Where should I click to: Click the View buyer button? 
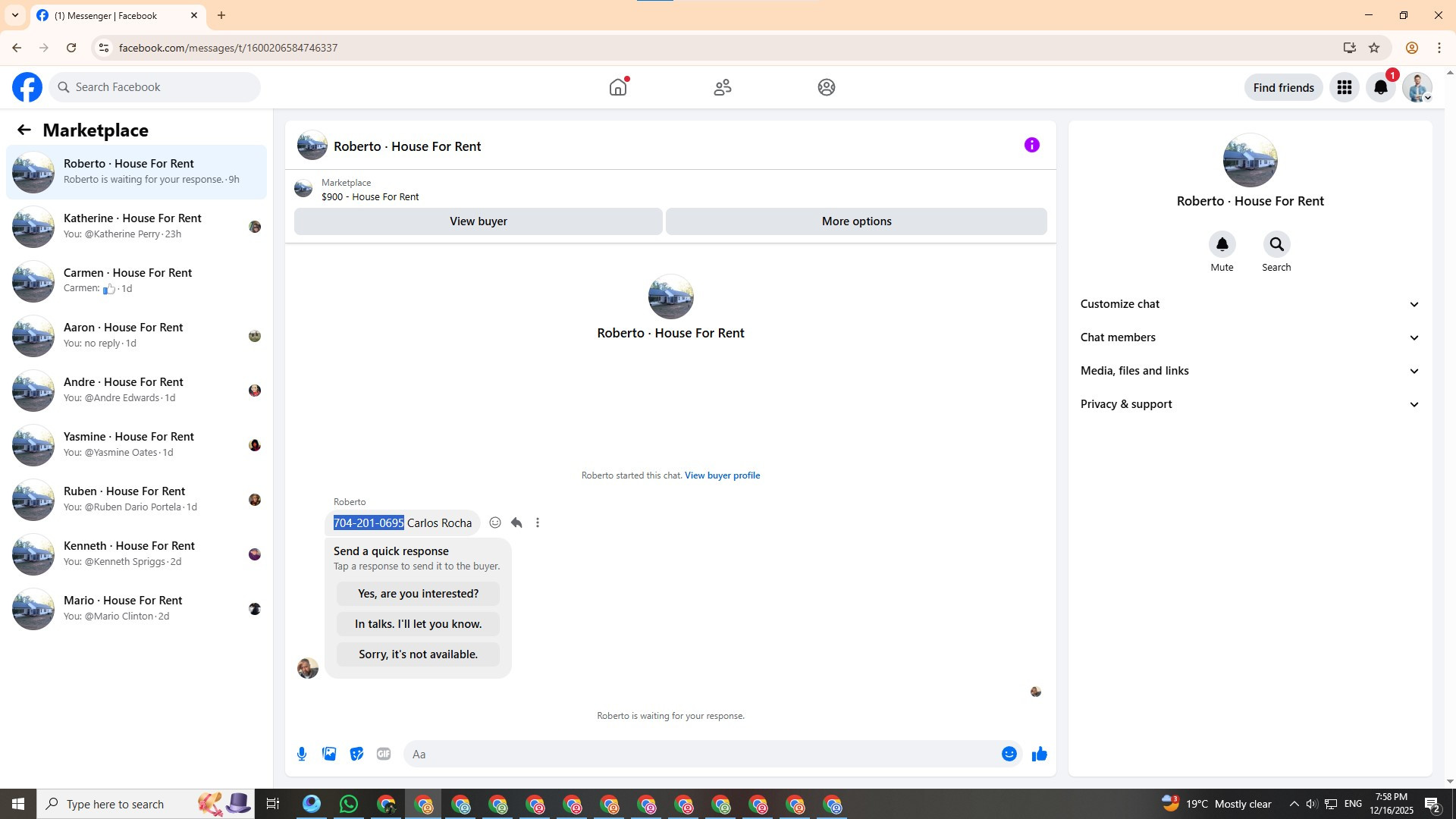[x=478, y=221]
